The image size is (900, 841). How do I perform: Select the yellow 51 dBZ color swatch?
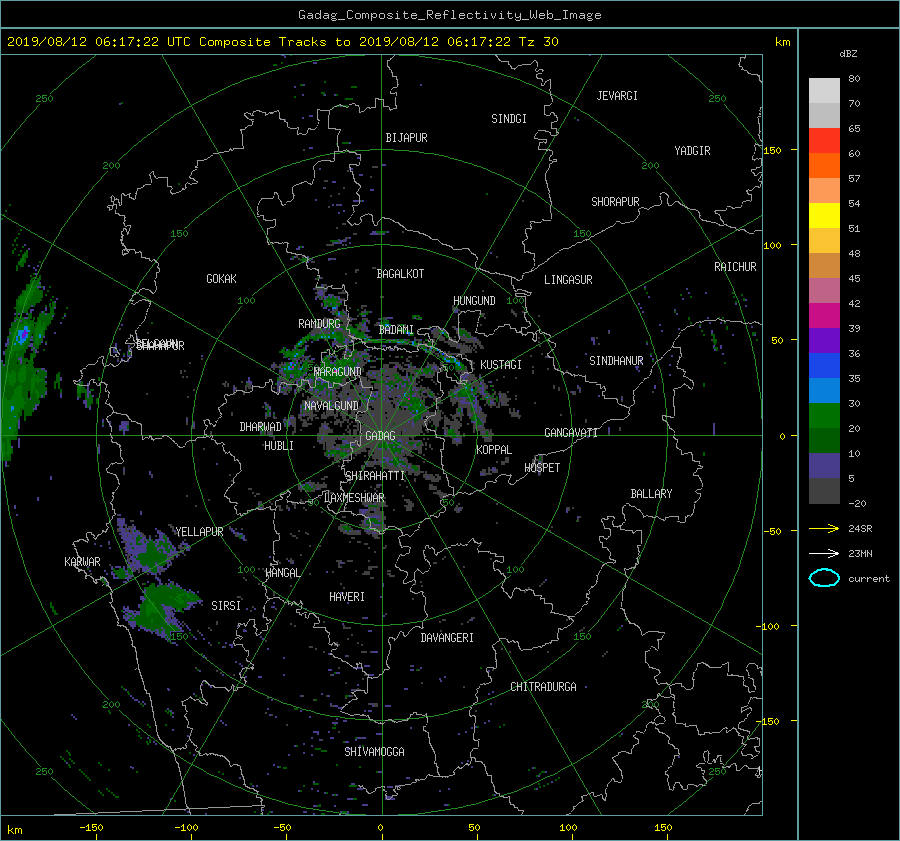point(824,216)
